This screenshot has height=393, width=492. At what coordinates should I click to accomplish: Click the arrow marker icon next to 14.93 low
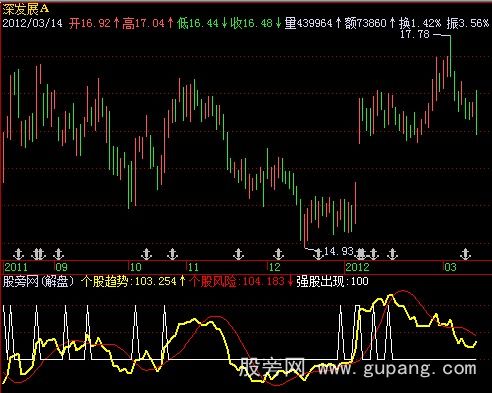click(318, 254)
